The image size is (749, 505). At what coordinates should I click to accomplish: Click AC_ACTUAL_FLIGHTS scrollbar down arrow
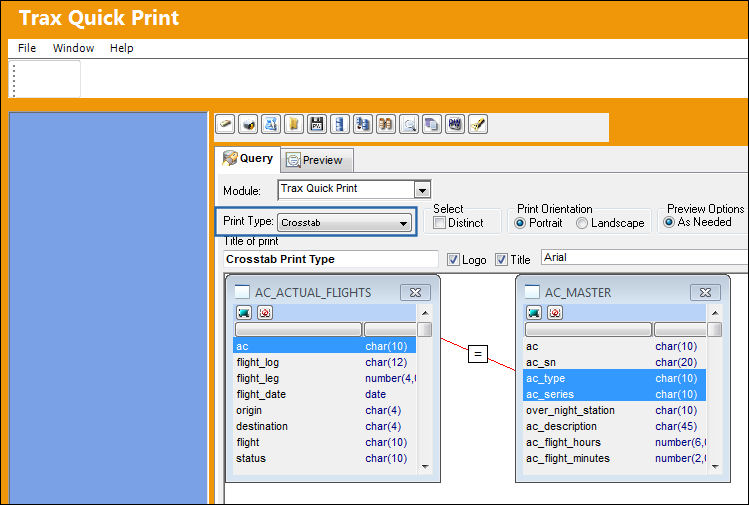pyautogui.click(x=425, y=467)
